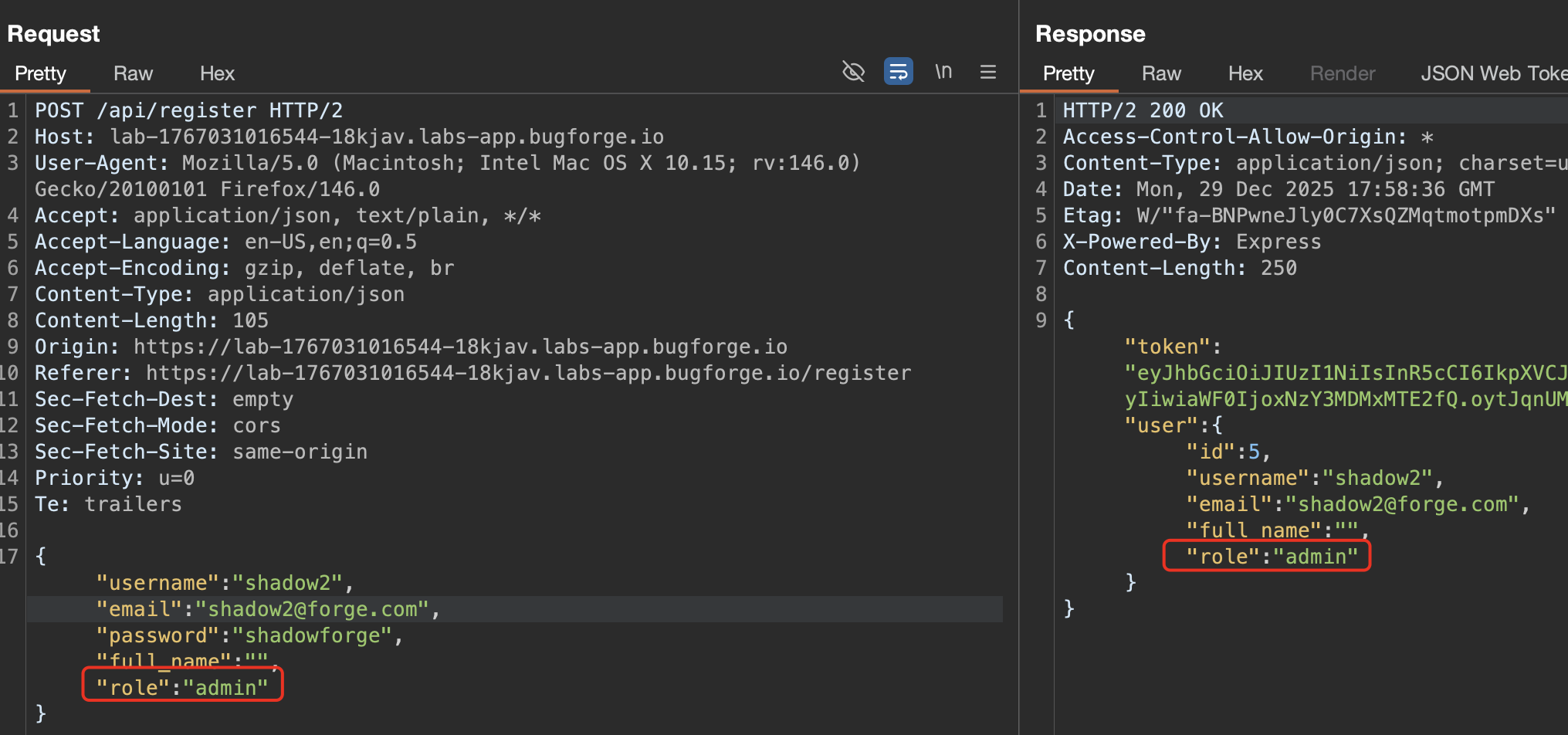Open the Response Hex tab
Screen dimensions: 1568x735
1245,73
